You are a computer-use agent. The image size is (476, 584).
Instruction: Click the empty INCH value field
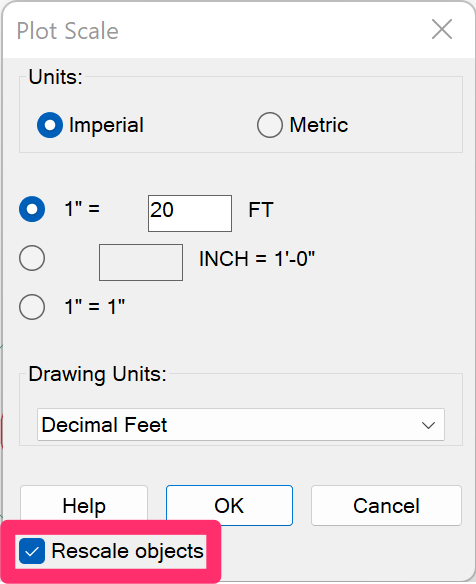[x=141, y=263]
